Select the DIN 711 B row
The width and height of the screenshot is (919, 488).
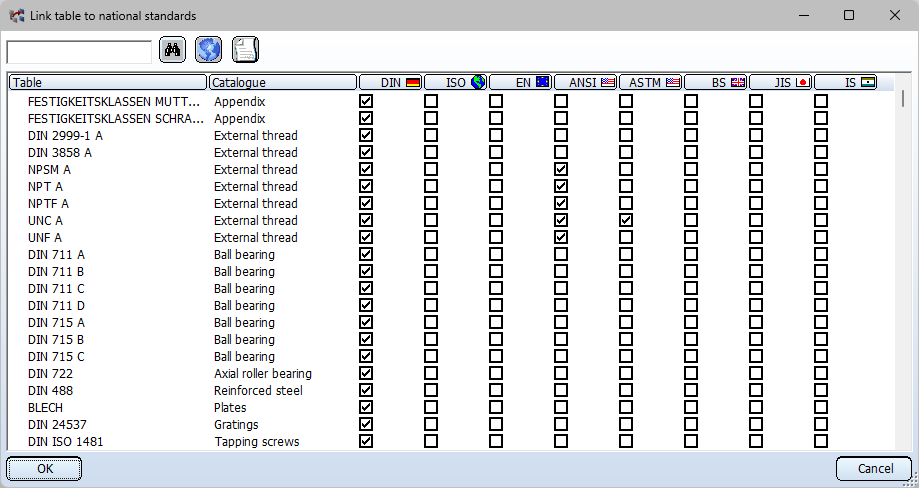click(56, 271)
